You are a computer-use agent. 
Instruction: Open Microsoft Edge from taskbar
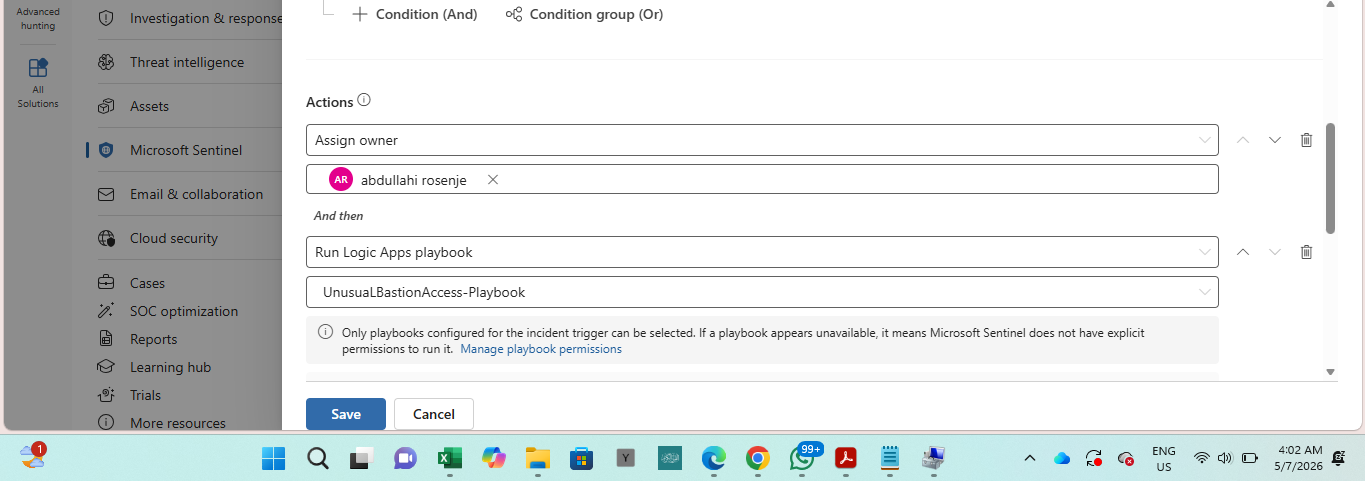click(713, 458)
